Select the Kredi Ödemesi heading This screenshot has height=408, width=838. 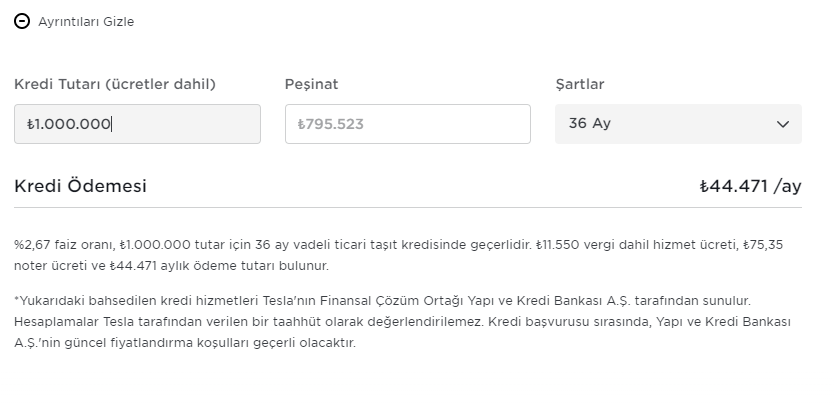coord(80,186)
